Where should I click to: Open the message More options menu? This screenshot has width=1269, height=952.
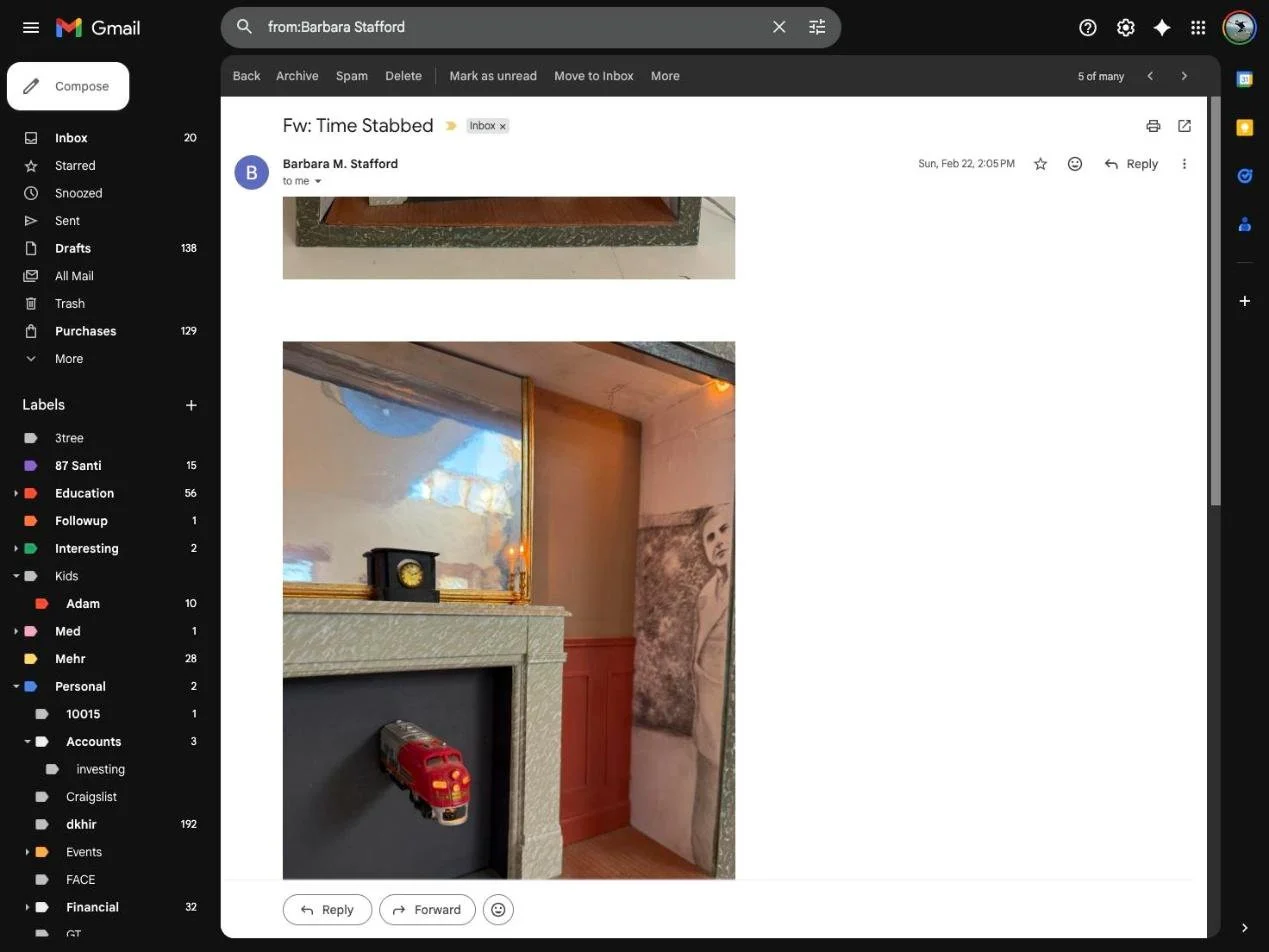pyautogui.click(x=1184, y=164)
